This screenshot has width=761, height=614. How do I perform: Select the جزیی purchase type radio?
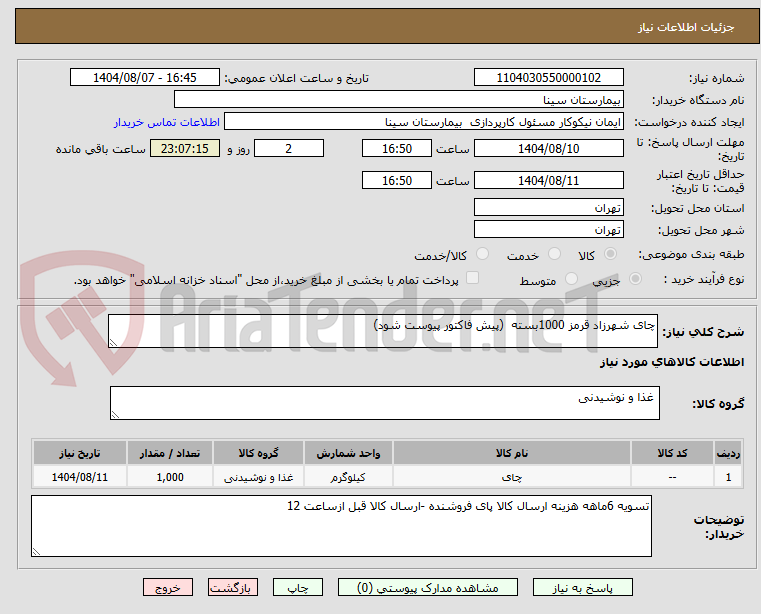coord(635,279)
